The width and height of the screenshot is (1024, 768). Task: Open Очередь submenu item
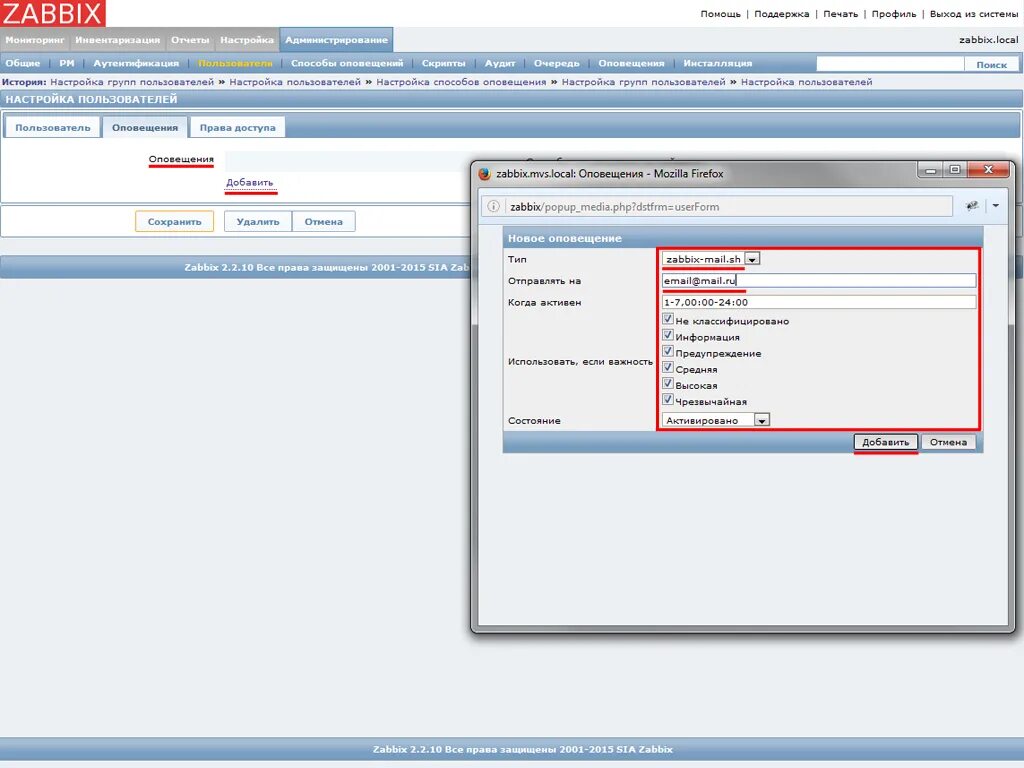pyautogui.click(x=556, y=63)
